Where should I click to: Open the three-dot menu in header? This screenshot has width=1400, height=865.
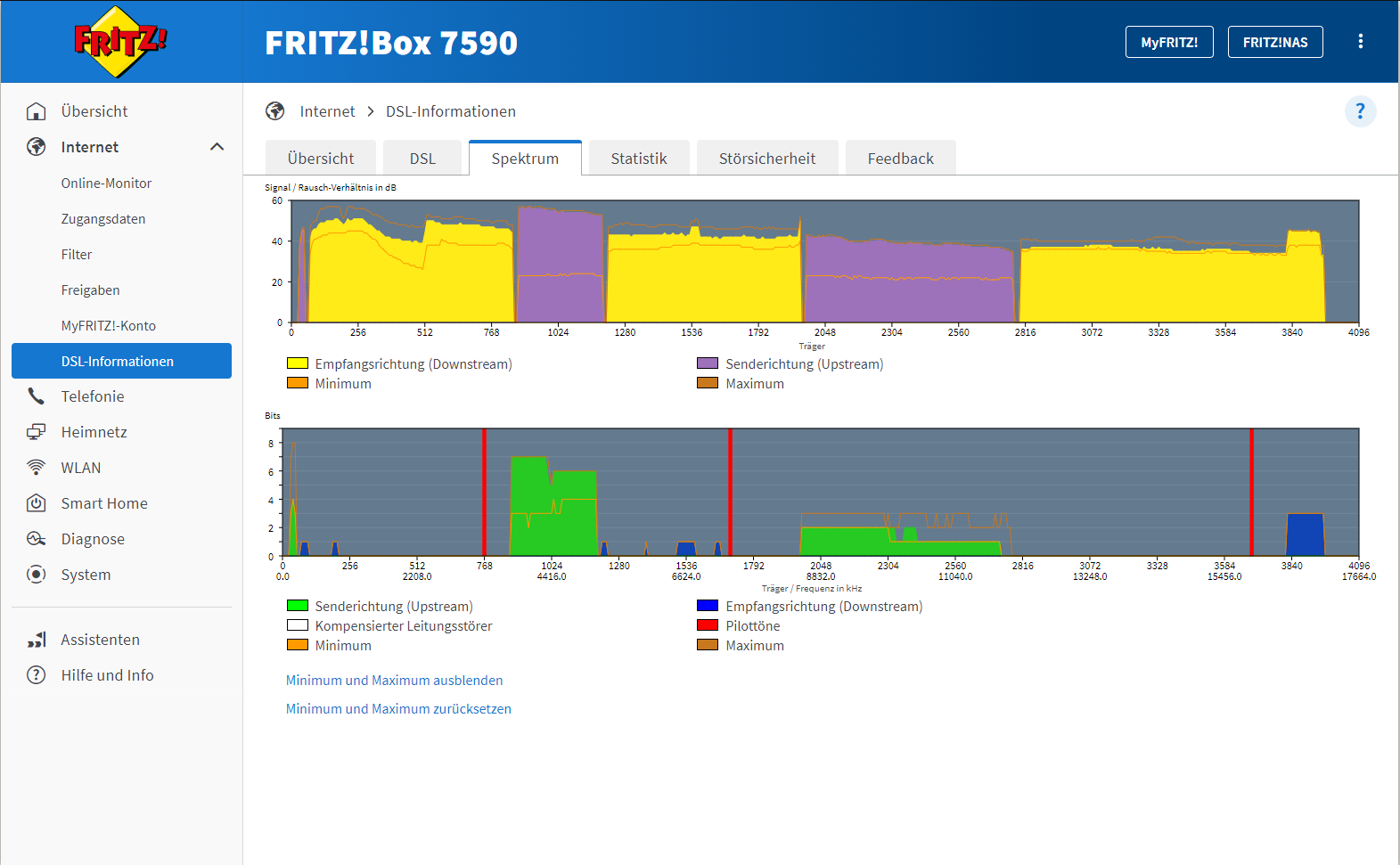tap(1360, 42)
